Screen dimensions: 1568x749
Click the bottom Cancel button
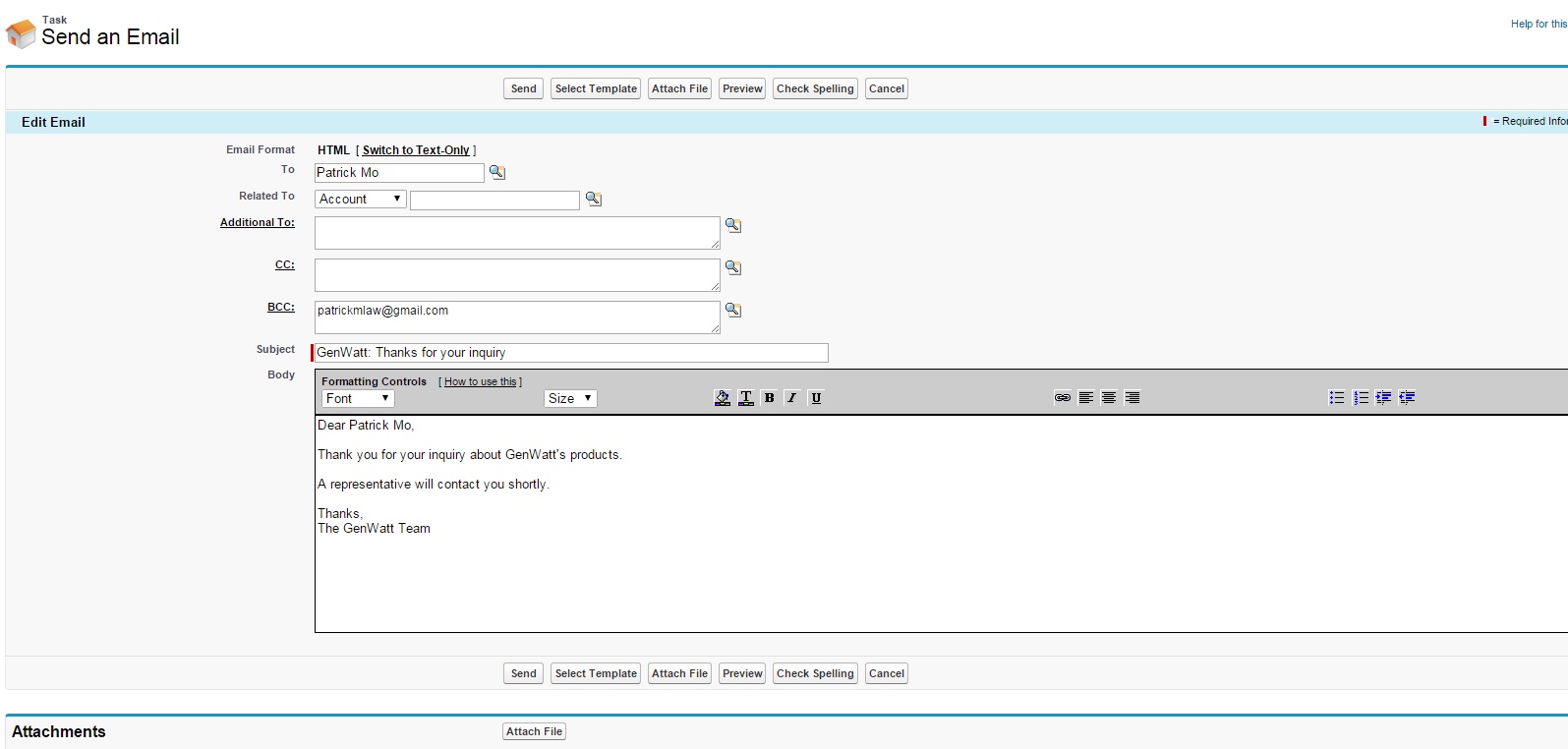pos(887,673)
